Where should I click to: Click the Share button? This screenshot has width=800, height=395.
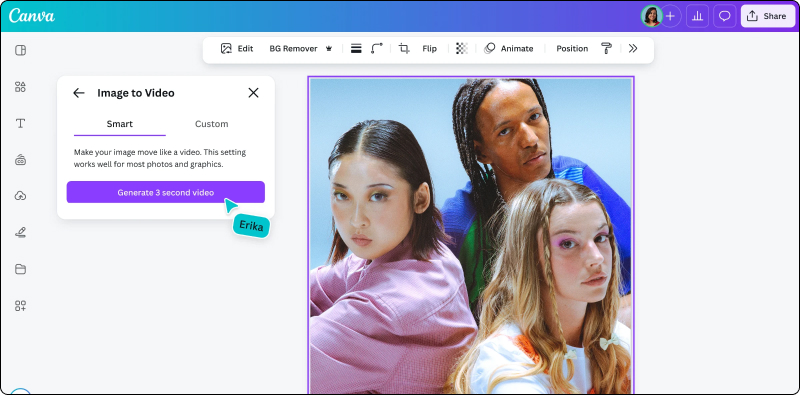tap(768, 16)
